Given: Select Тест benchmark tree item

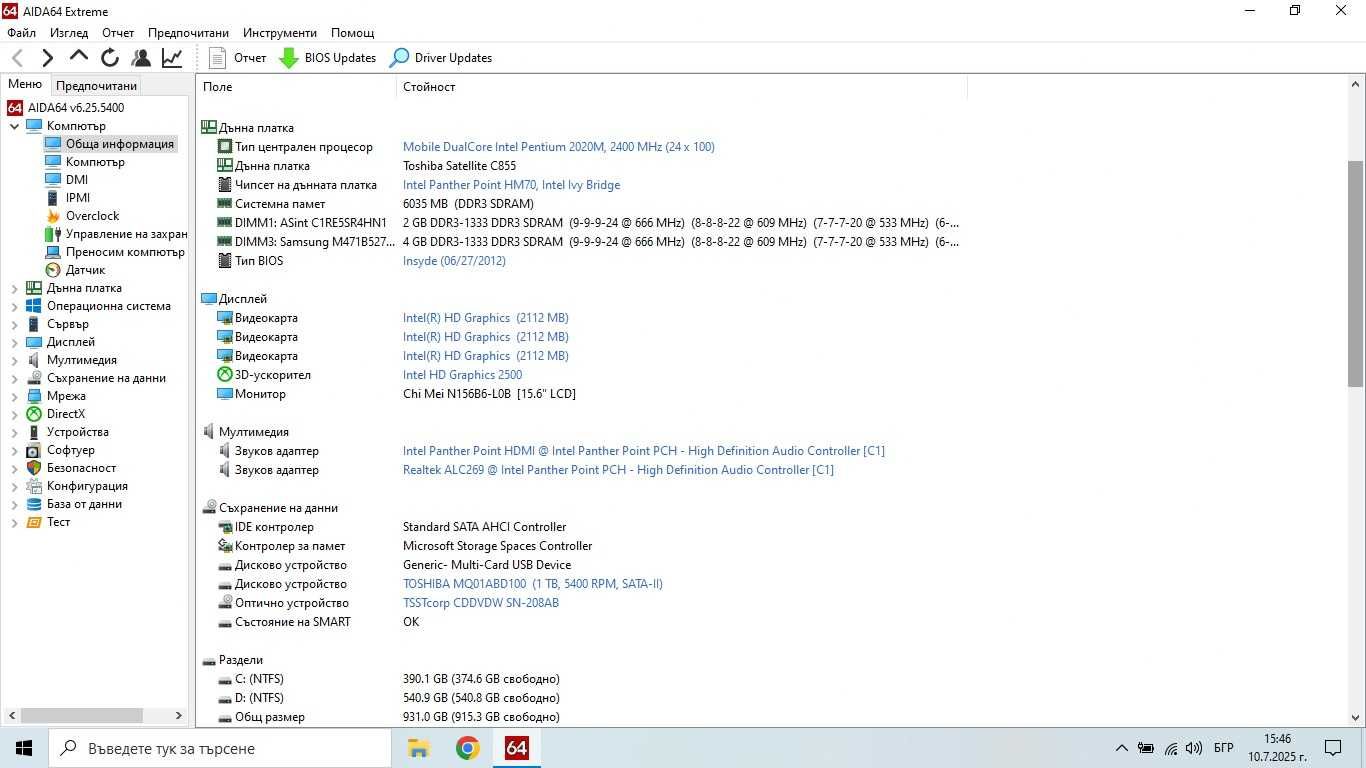Looking at the screenshot, I should 58,522.
